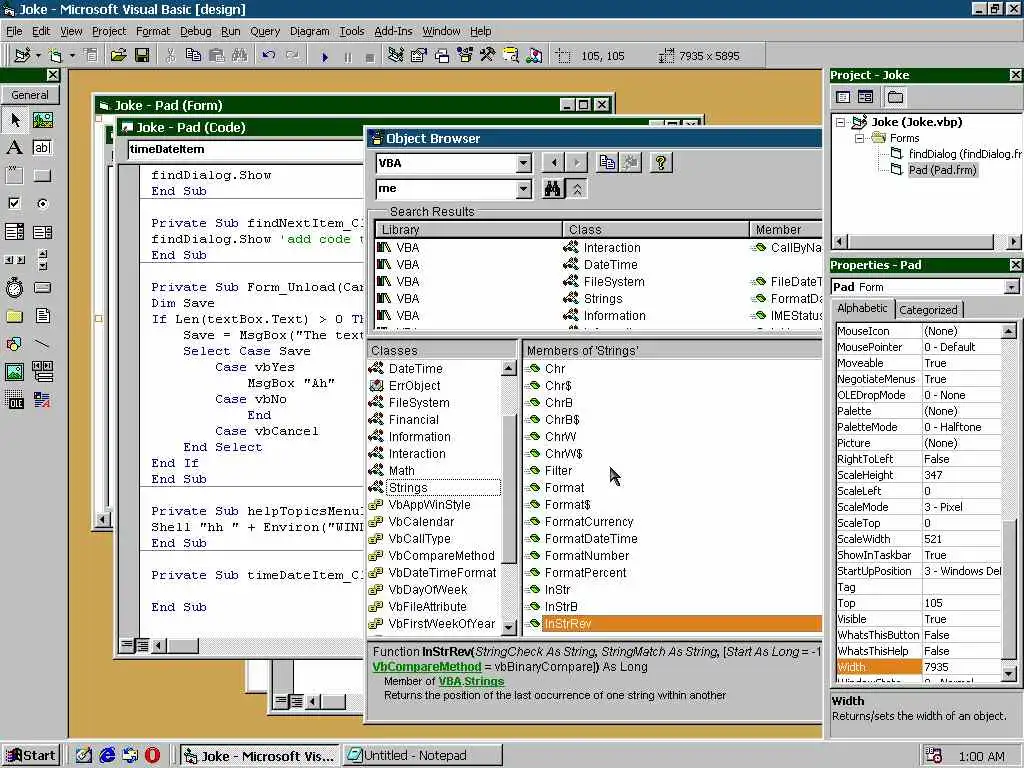Toggle Folders view in Project panel
The width and height of the screenshot is (1024, 768).
895,97
